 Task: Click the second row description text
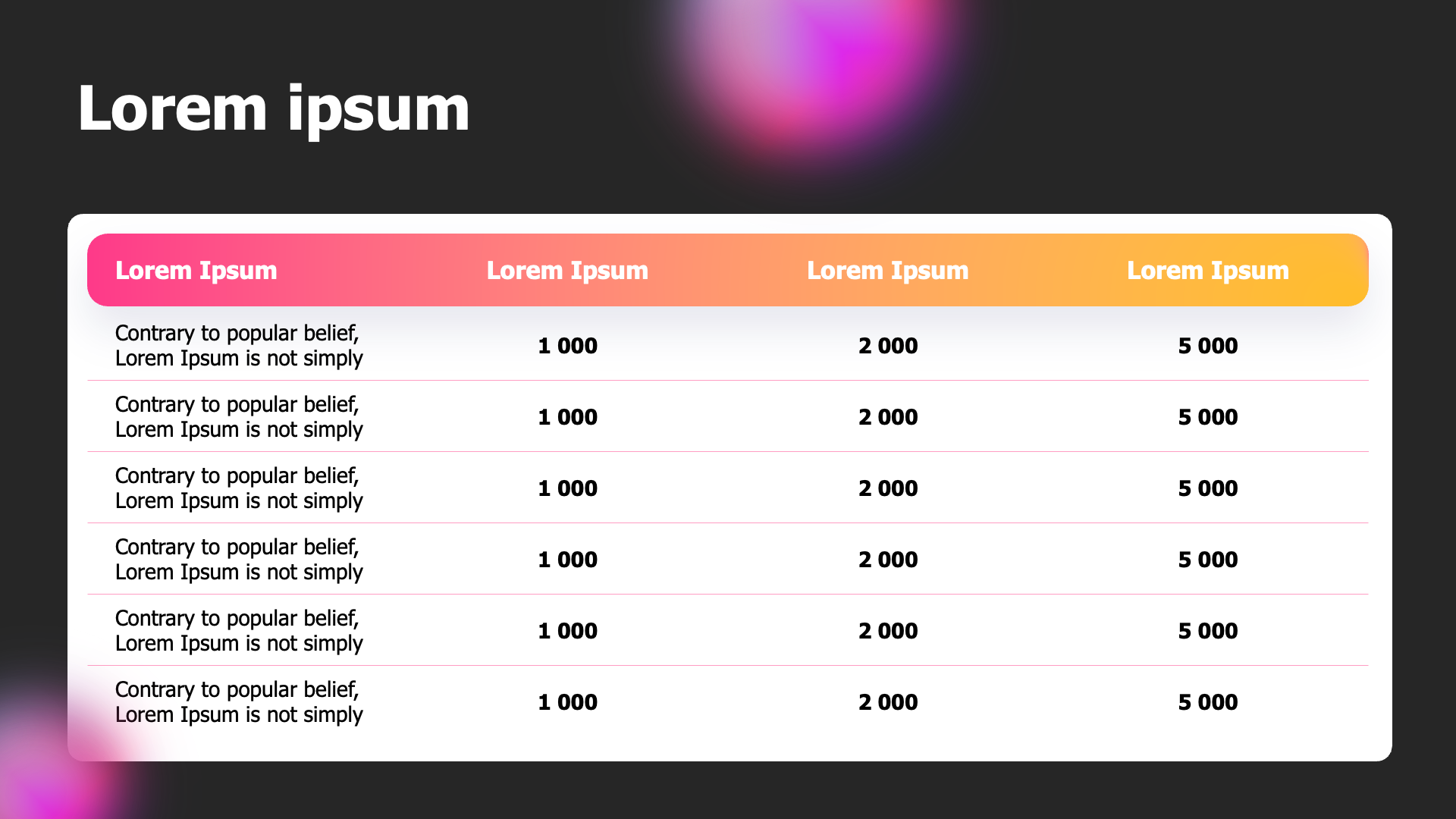coord(238,417)
